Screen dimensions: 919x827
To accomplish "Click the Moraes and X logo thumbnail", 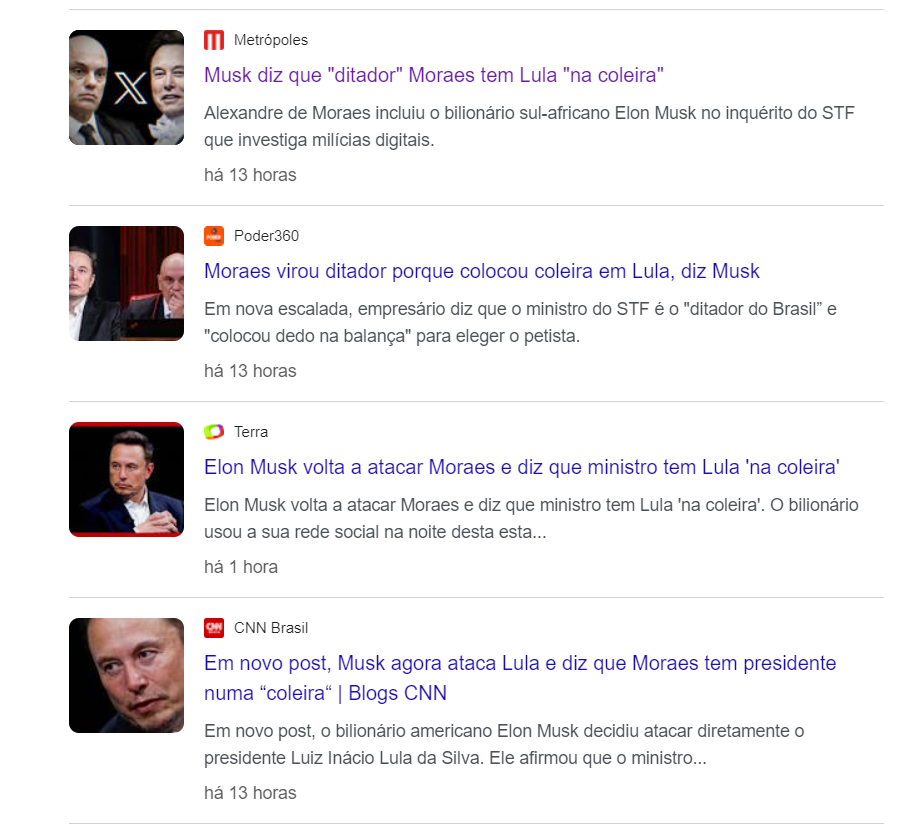I will pyautogui.click(x=127, y=87).
